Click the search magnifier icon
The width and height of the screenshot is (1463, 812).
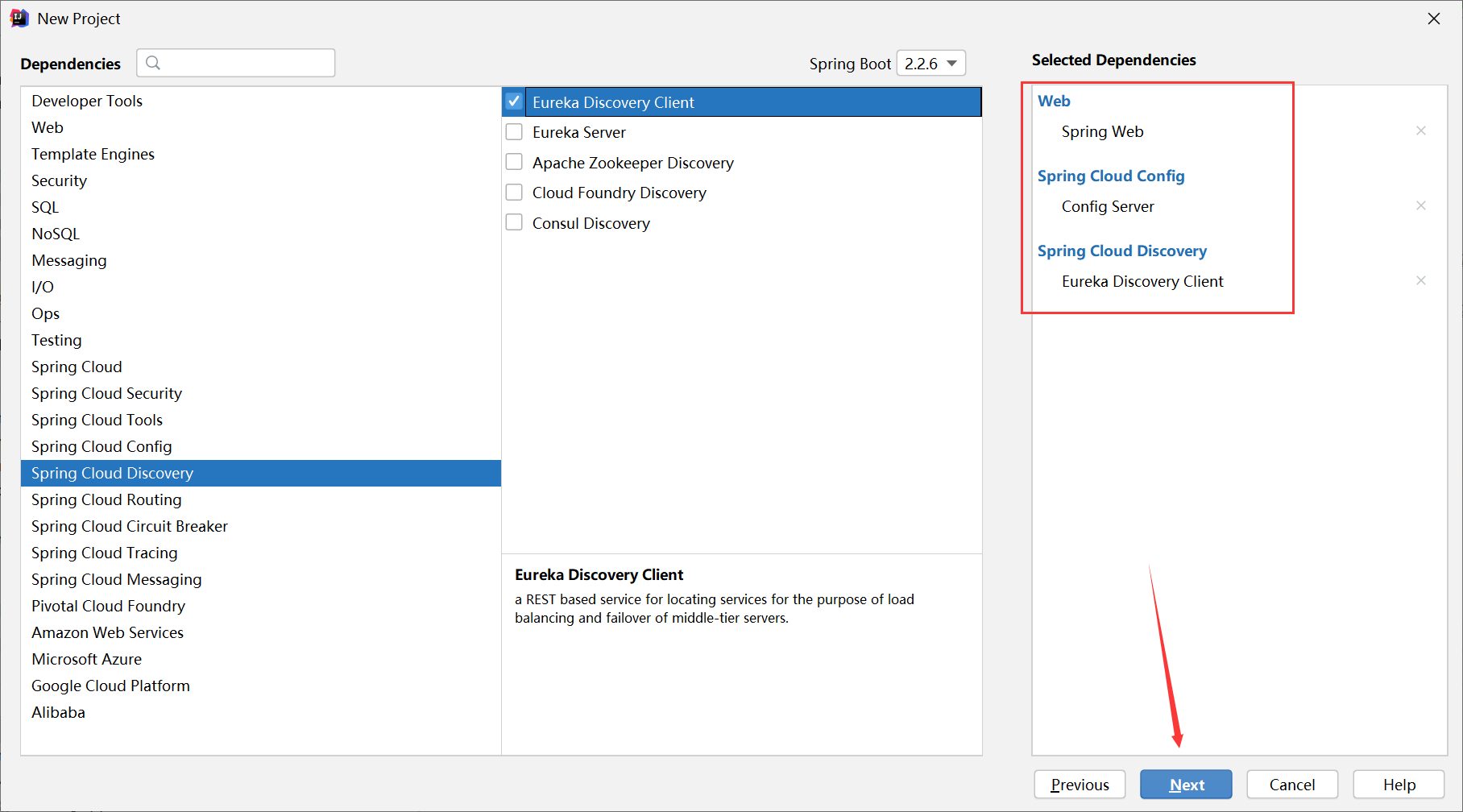point(153,63)
